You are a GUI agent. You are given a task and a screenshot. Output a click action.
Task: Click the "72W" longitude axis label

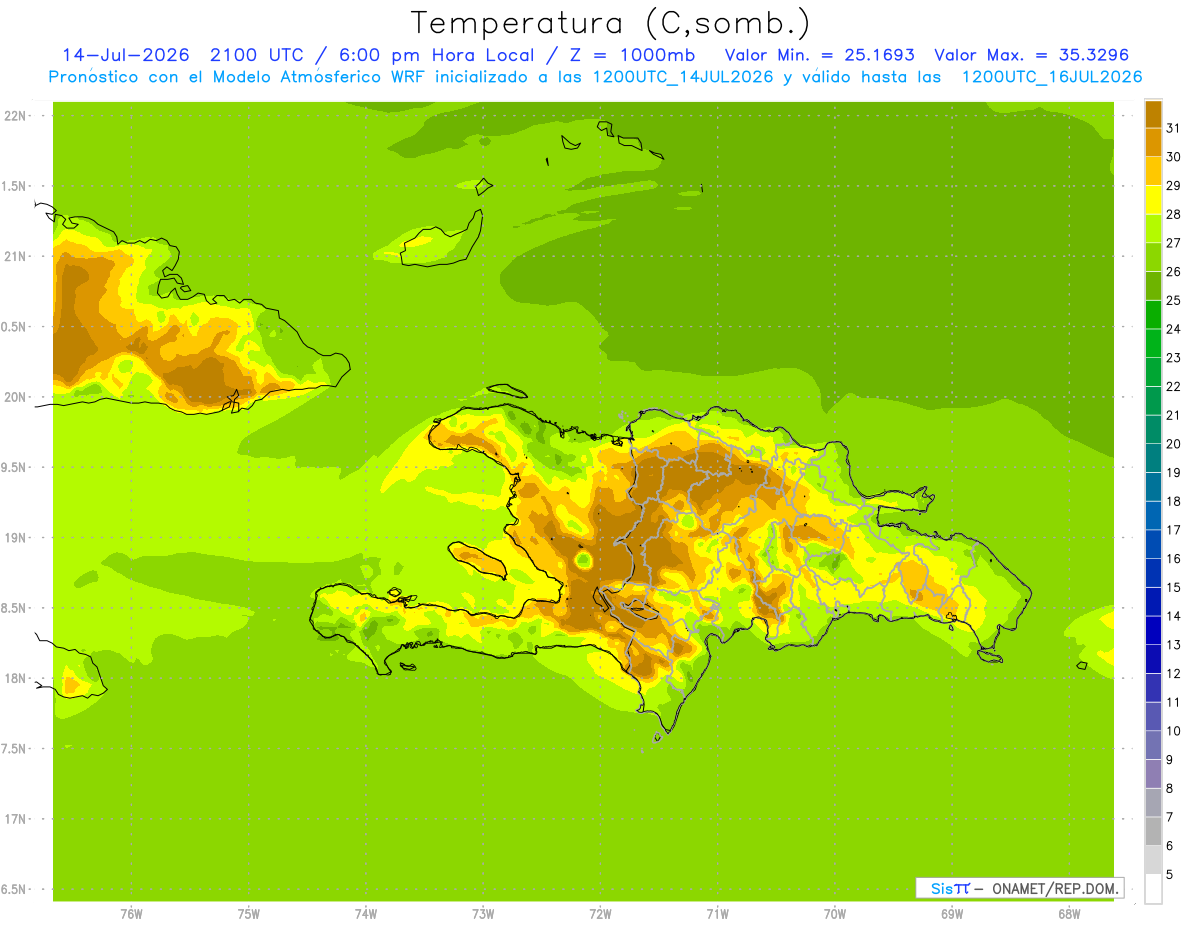pos(600,914)
